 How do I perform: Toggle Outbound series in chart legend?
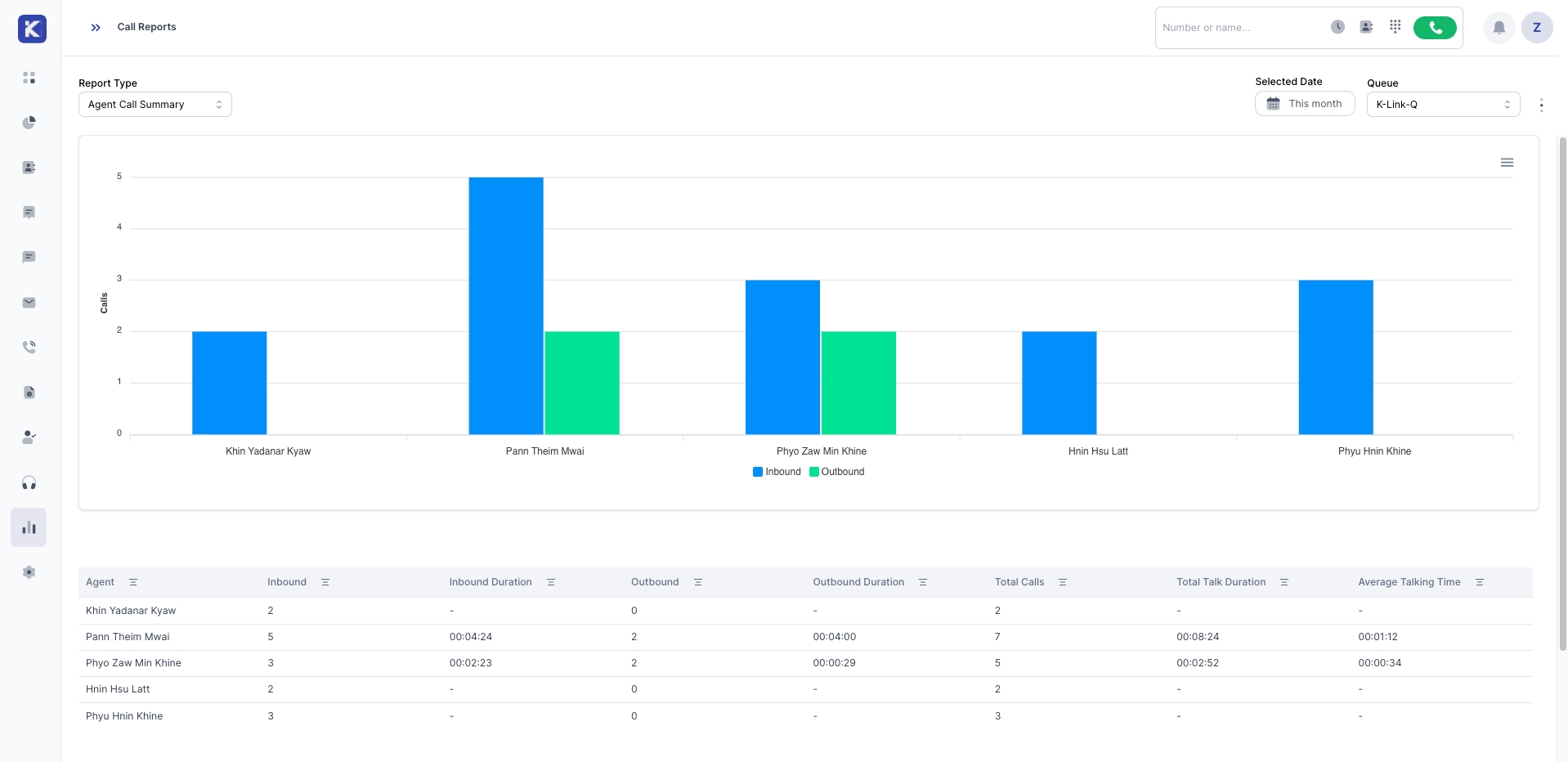[x=837, y=472]
